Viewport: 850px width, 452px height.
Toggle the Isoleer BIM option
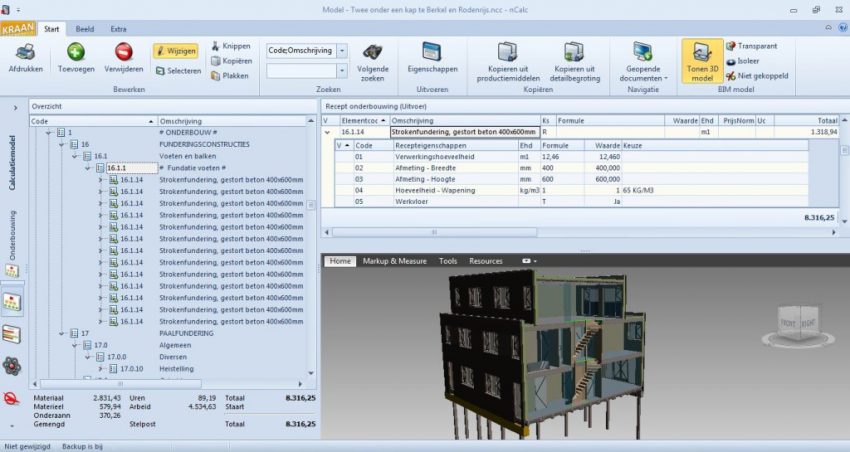coord(743,61)
